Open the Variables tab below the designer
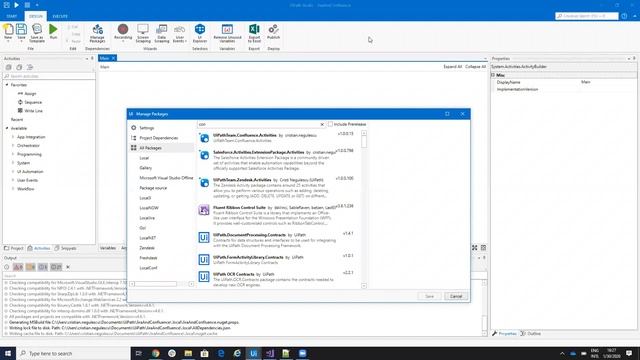 (x=108, y=248)
